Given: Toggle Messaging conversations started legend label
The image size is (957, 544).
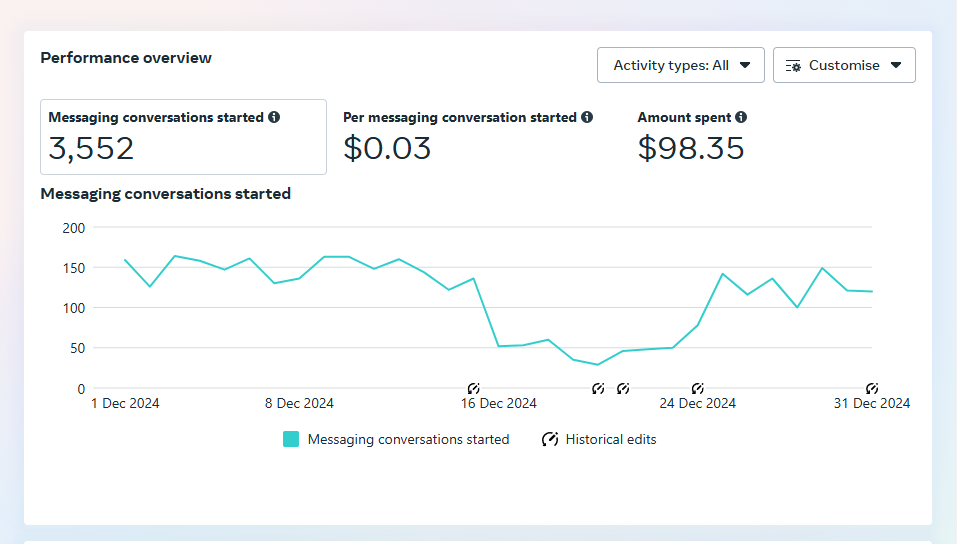Looking at the screenshot, I should point(408,439).
